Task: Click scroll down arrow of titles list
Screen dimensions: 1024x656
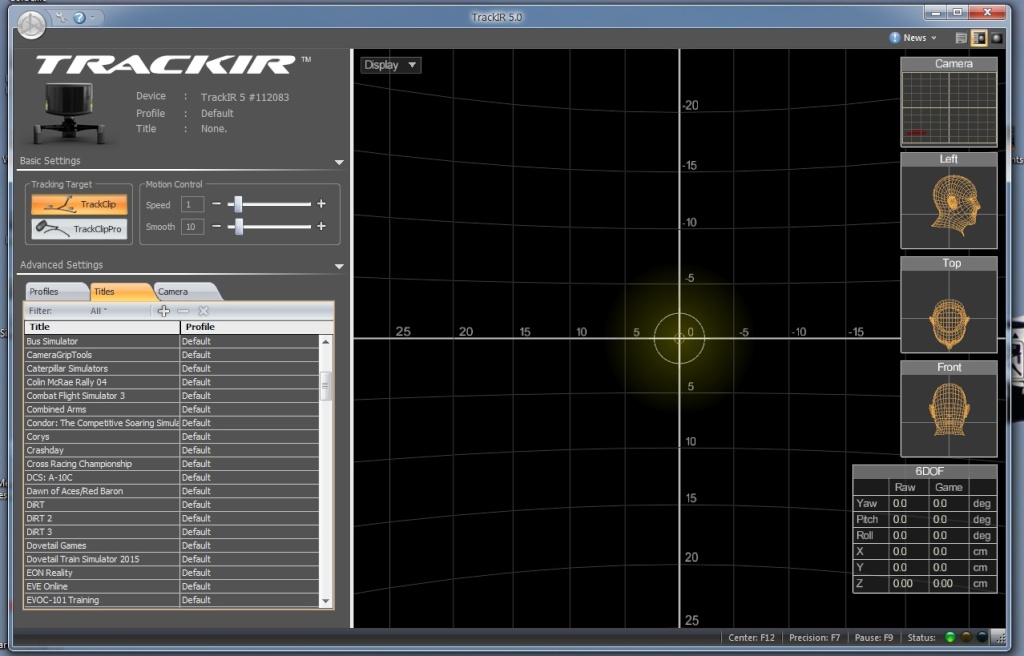Action: click(325, 600)
